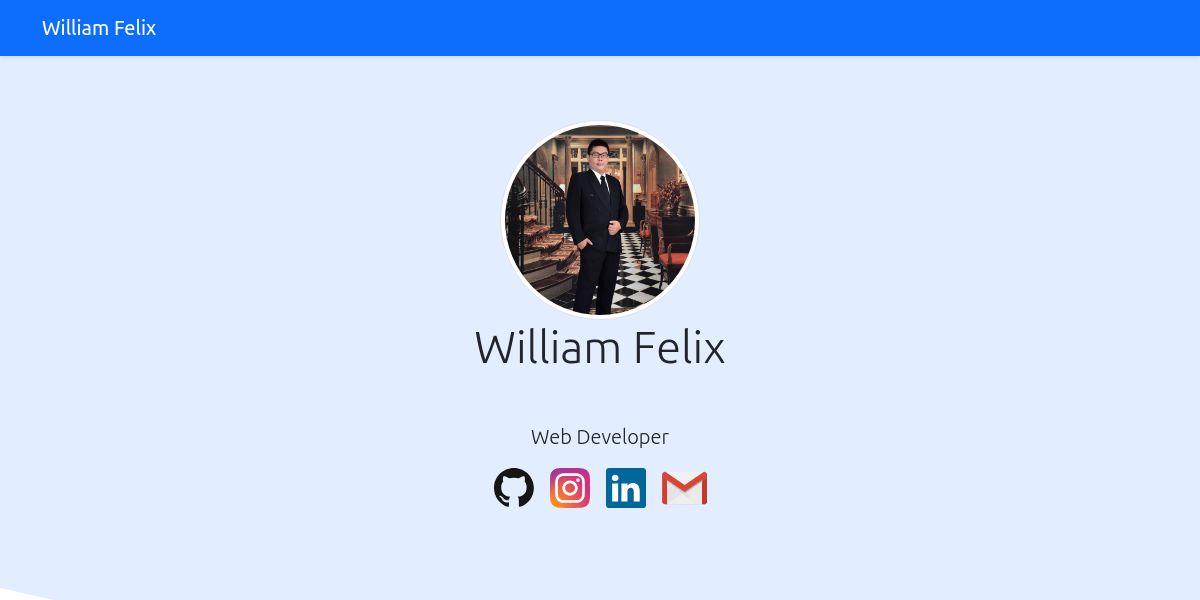Go home via the top-bar William Felix text
The height and width of the screenshot is (600, 1200).
click(x=99, y=28)
